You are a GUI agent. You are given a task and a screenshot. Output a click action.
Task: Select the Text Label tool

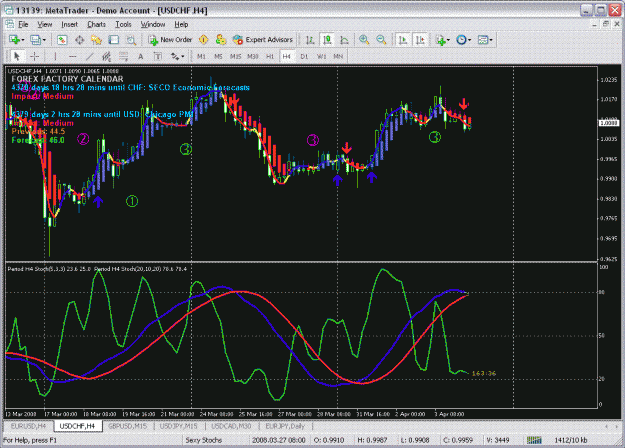tap(158, 56)
